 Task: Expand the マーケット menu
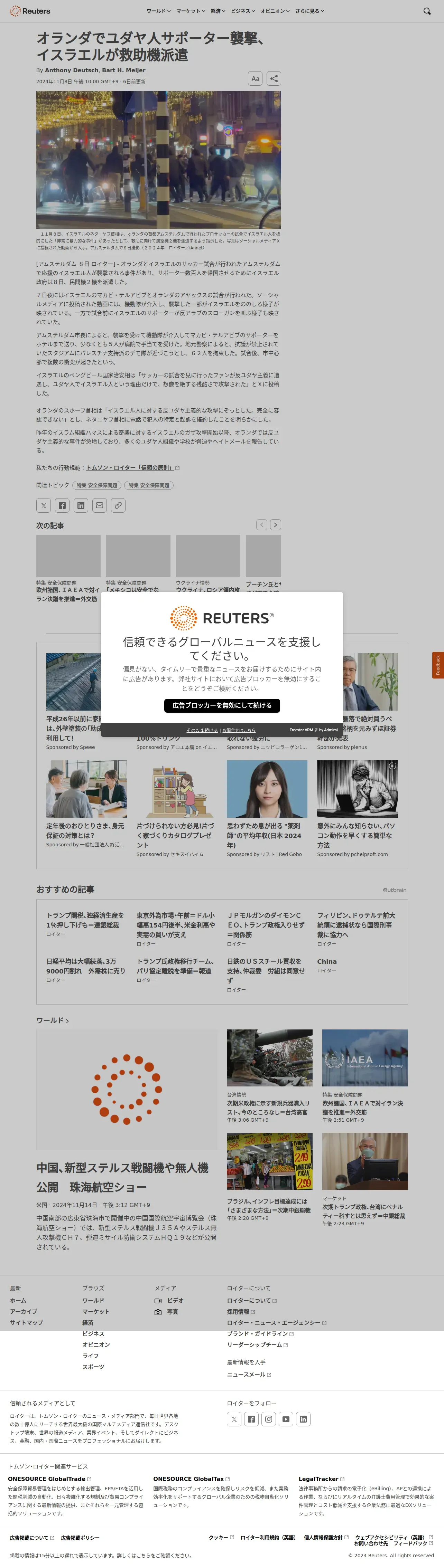tap(190, 11)
